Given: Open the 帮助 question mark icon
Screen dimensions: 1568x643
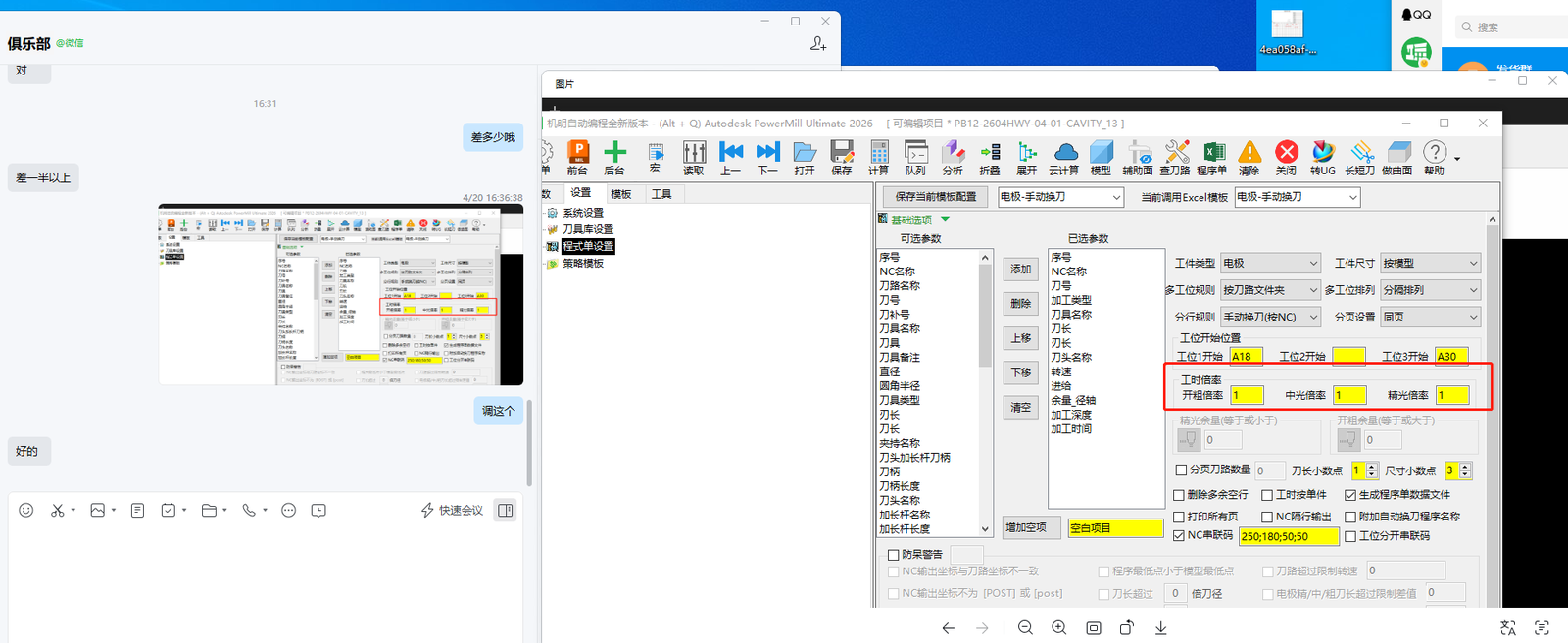Looking at the screenshot, I should [x=1435, y=157].
